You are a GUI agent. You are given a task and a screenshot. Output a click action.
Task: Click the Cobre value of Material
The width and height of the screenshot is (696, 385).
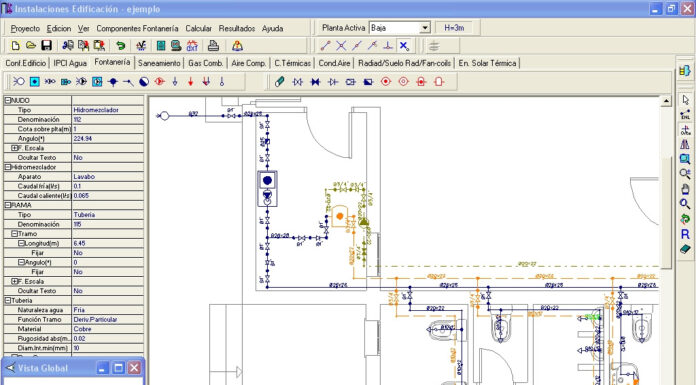(x=108, y=329)
